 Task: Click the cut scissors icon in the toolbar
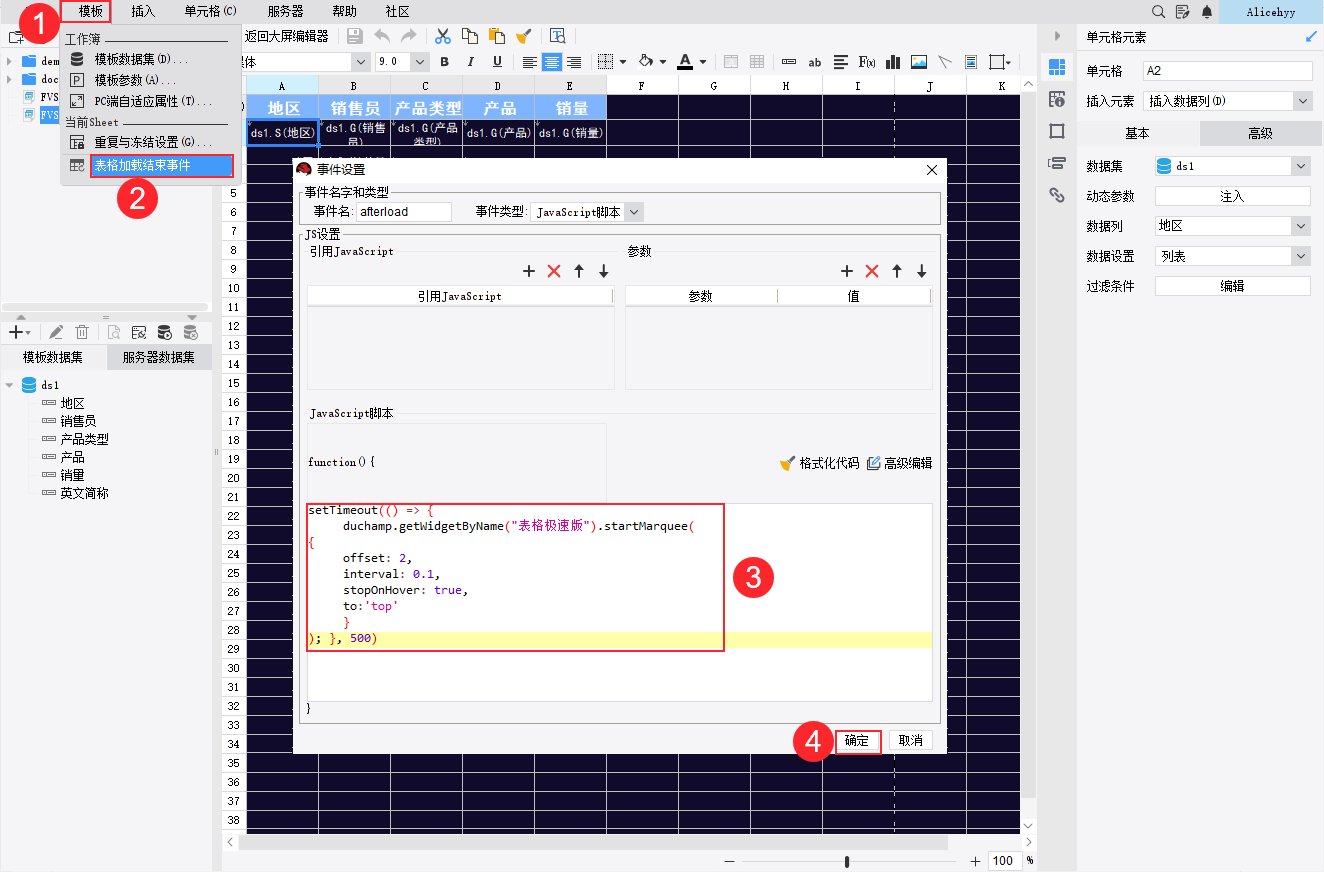pos(443,36)
